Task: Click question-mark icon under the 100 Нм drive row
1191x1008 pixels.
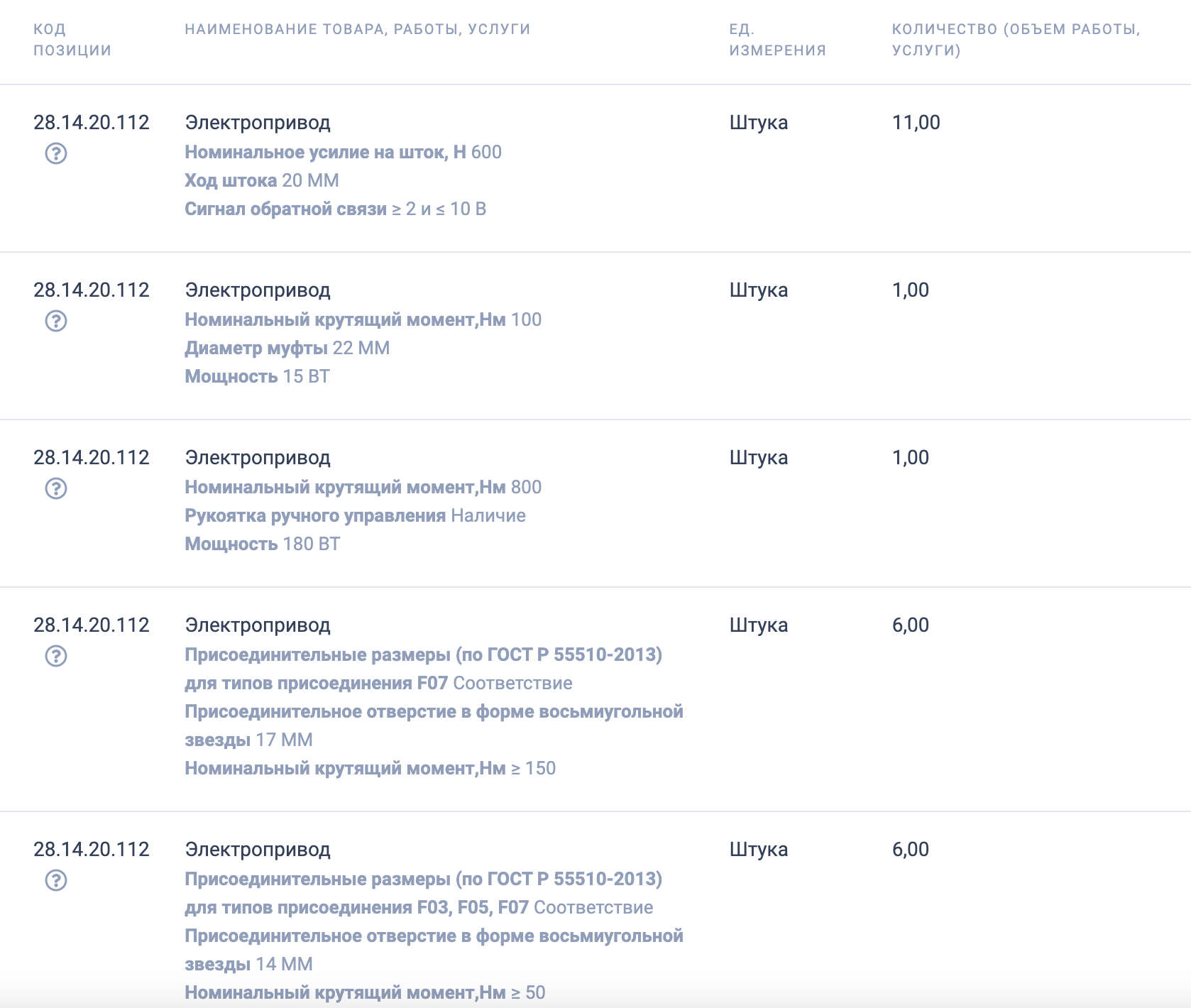Action: pyautogui.click(x=56, y=321)
